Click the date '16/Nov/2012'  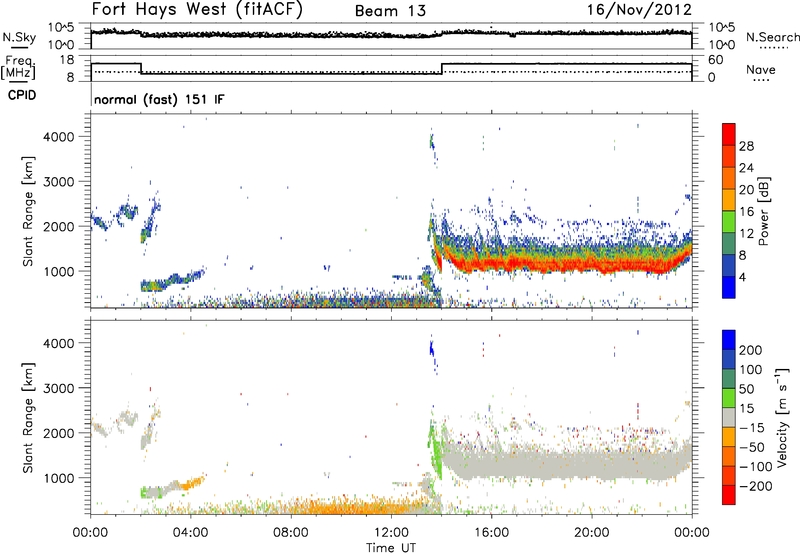639,9
